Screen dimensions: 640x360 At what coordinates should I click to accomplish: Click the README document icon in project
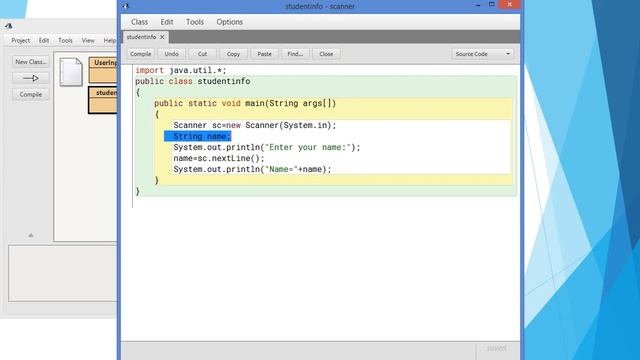click(x=71, y=72)
